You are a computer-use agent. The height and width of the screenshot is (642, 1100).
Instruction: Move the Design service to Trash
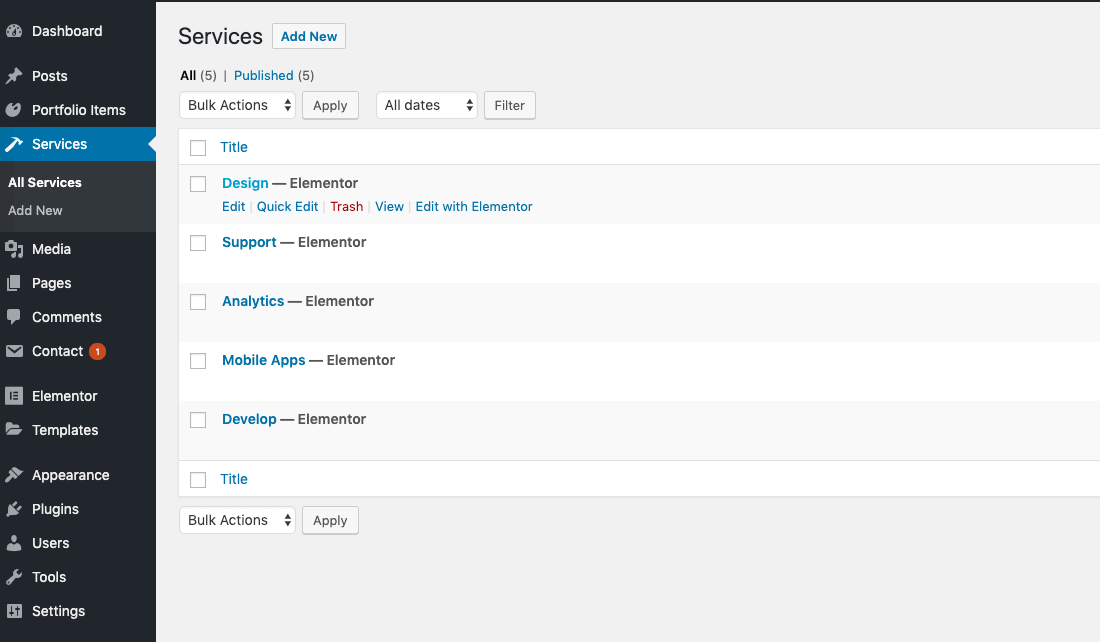coord(346,207)
